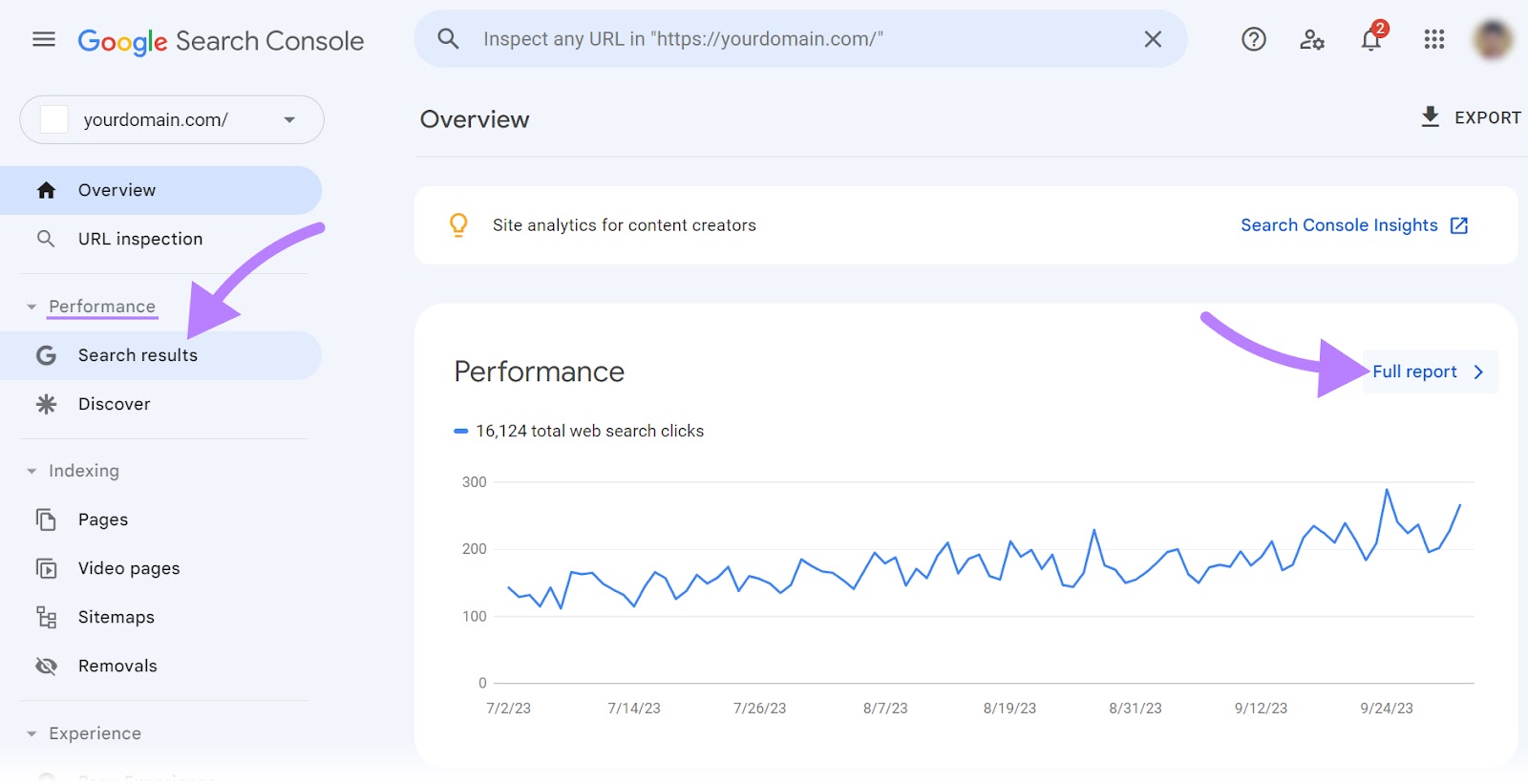Click the Google G icon beside Search results
This screenshot has width=1528, height=784.
pyautogui.click(x=46, y=355)
